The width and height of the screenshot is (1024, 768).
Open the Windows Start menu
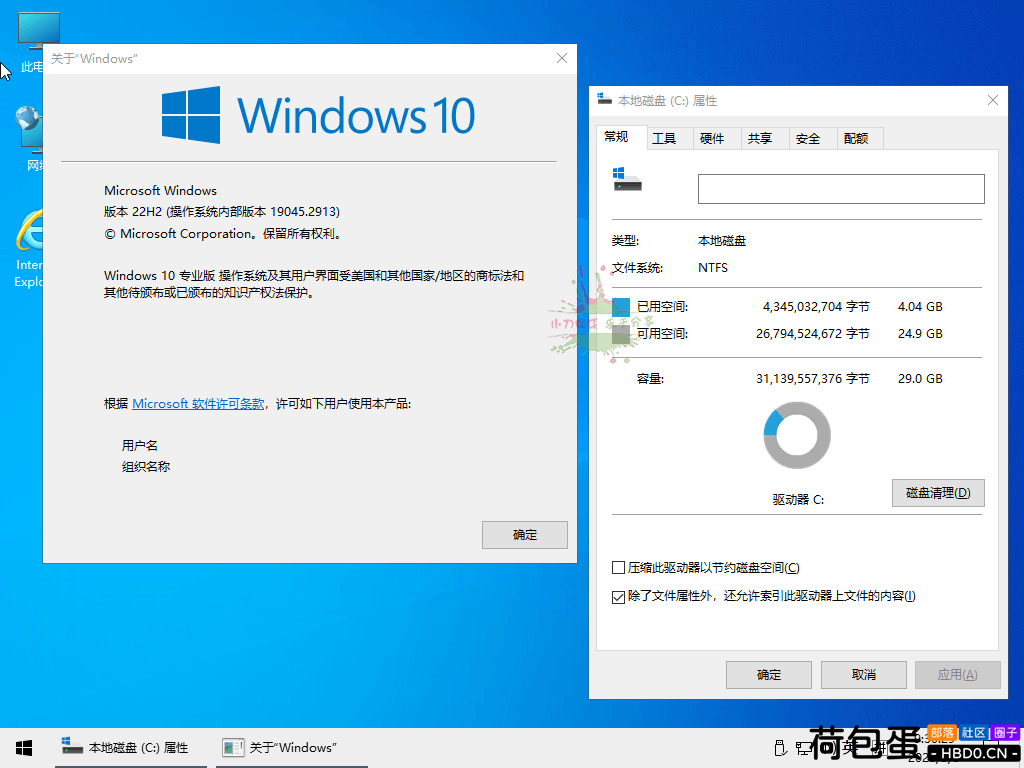point(24,748)
